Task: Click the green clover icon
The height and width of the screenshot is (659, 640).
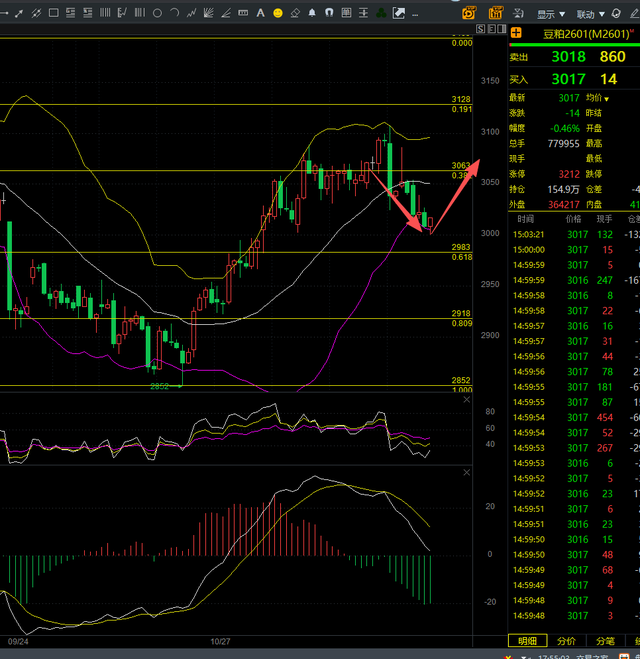Action: [x=381, y=13]
